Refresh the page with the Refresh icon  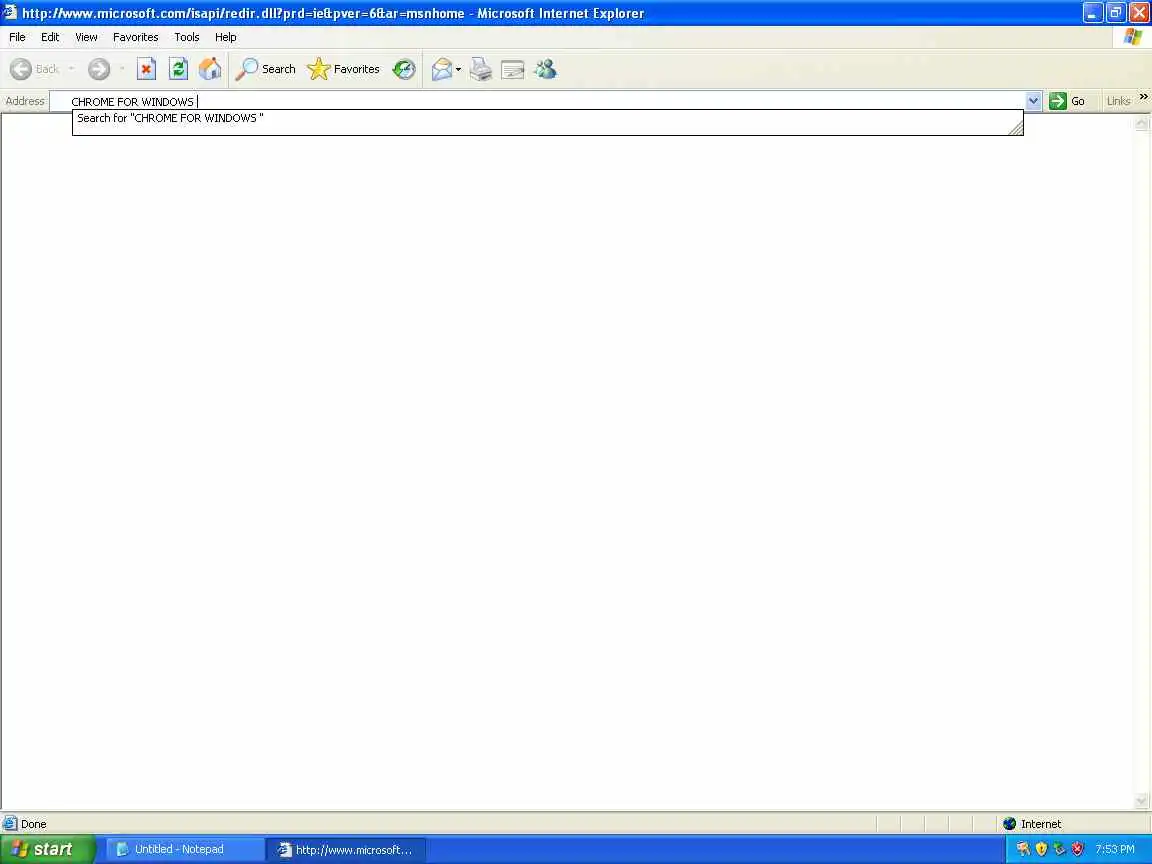coord(179,69)
